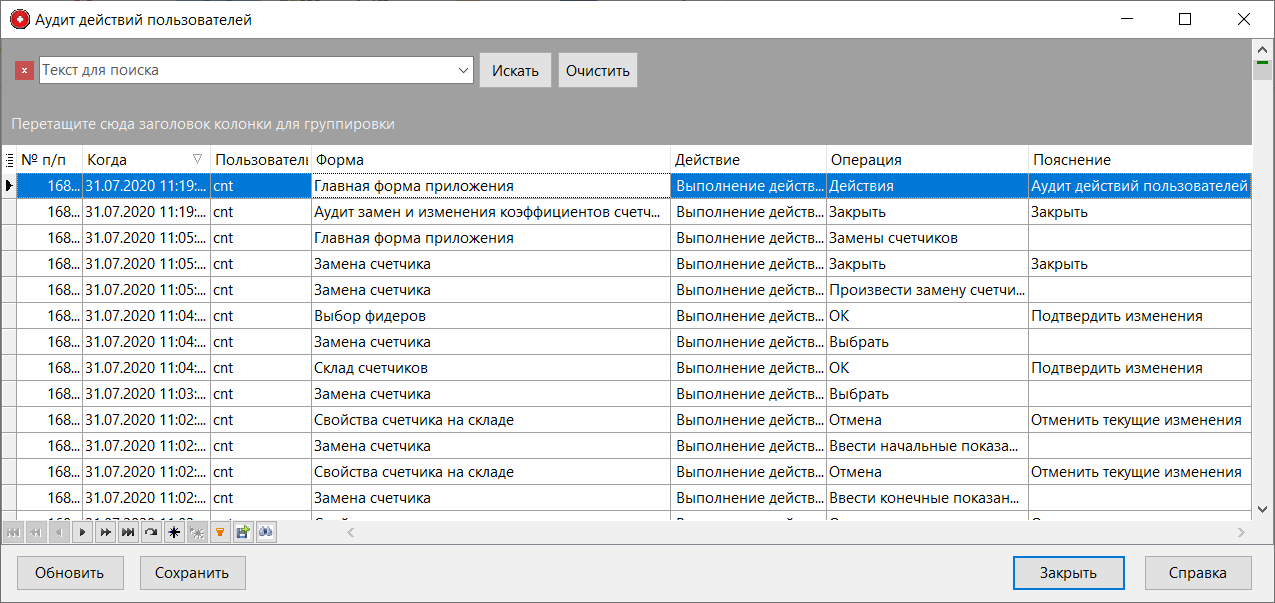The width and height of the screenshot is (1275, 603).
Task: Clear the search with Очистить
Action: pyautogui.click(x=597, y=70)
